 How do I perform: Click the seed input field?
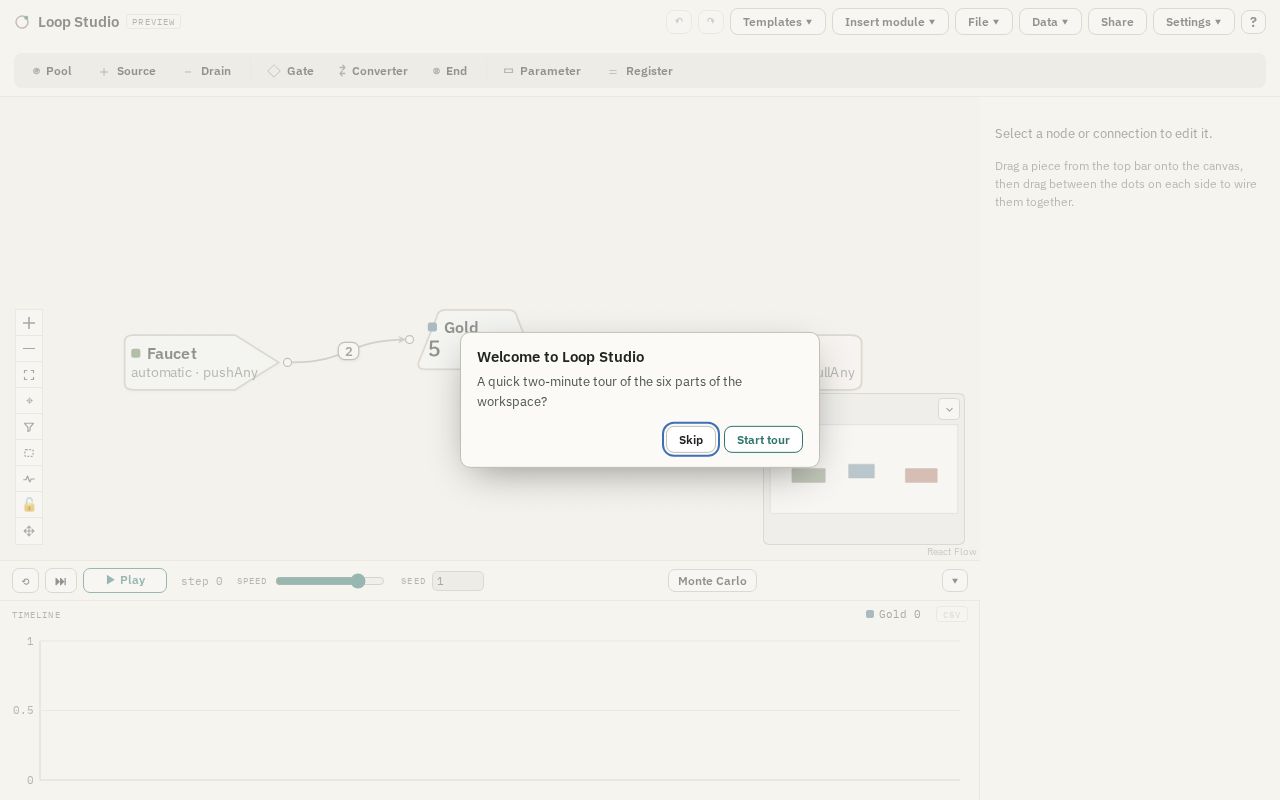458,581
